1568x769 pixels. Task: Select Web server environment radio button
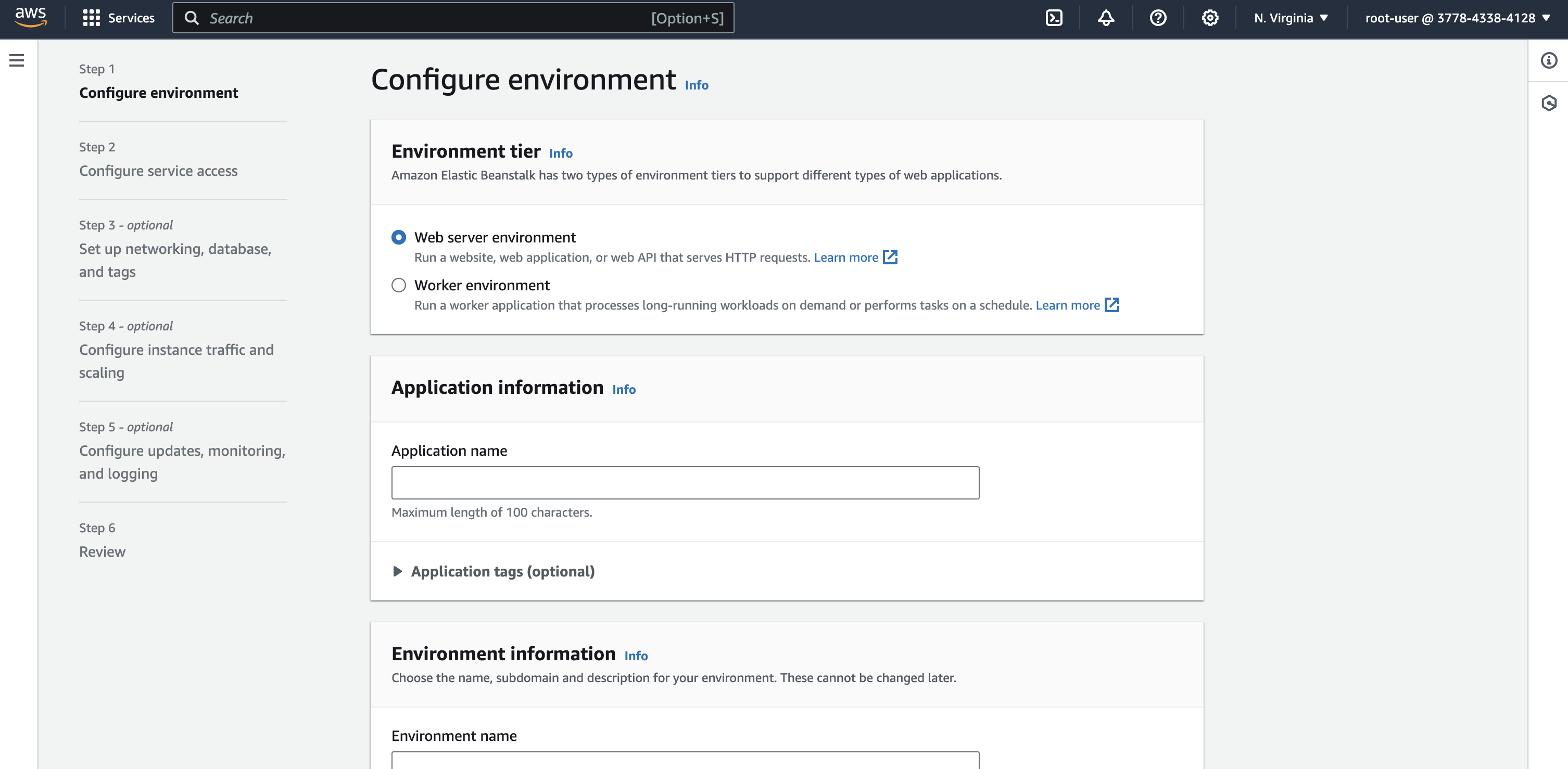(399, 237)
